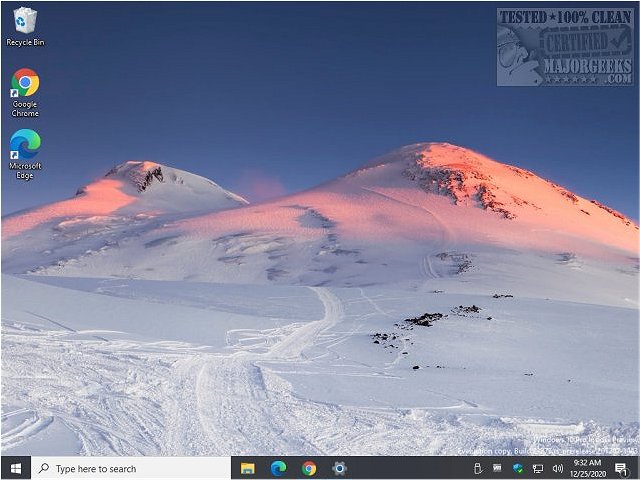The width and height of the screenshot is (640, 480).
Task: Select the Microsoft Edge desktop shortcut
Action: [25, 154]
